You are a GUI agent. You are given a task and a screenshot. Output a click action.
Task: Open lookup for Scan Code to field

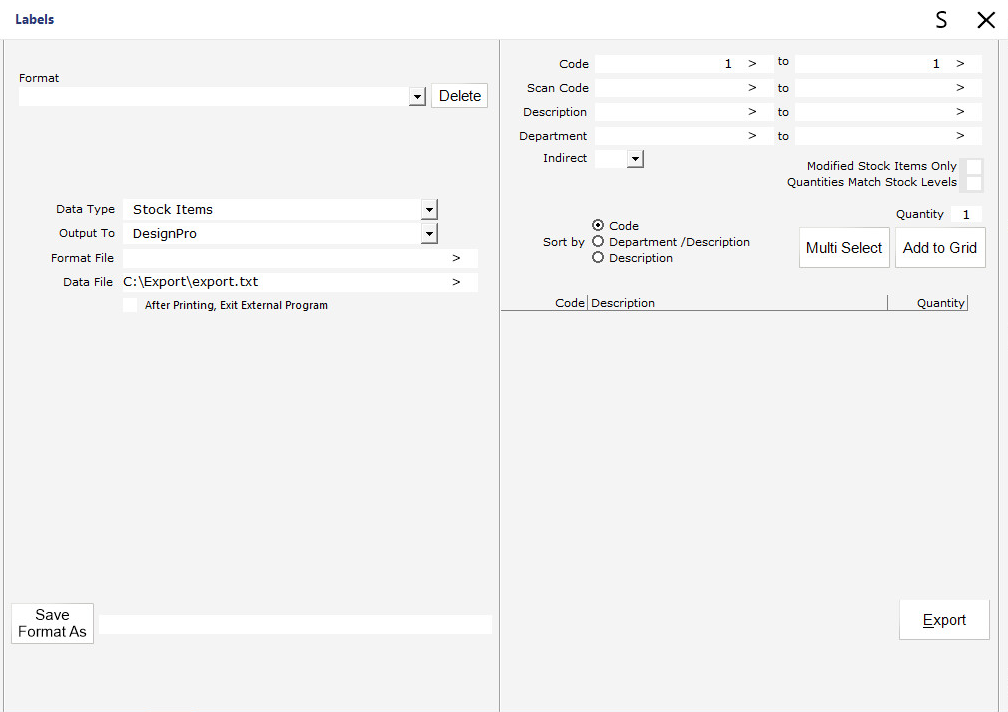click(x=960, y=87)
